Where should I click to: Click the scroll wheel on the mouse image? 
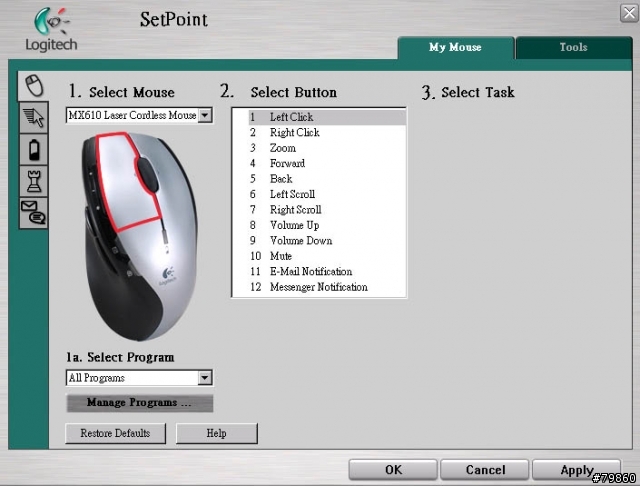[147, 175]
